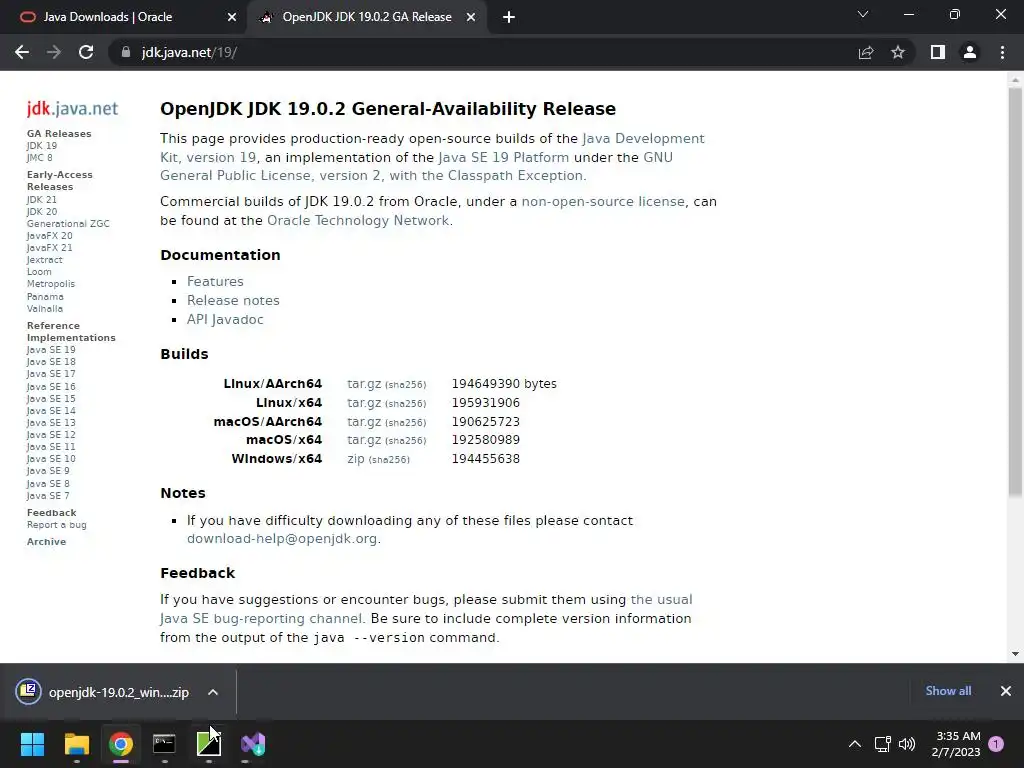
Task: Download the Linux/x64 tar.gz build
Action: 364,402
